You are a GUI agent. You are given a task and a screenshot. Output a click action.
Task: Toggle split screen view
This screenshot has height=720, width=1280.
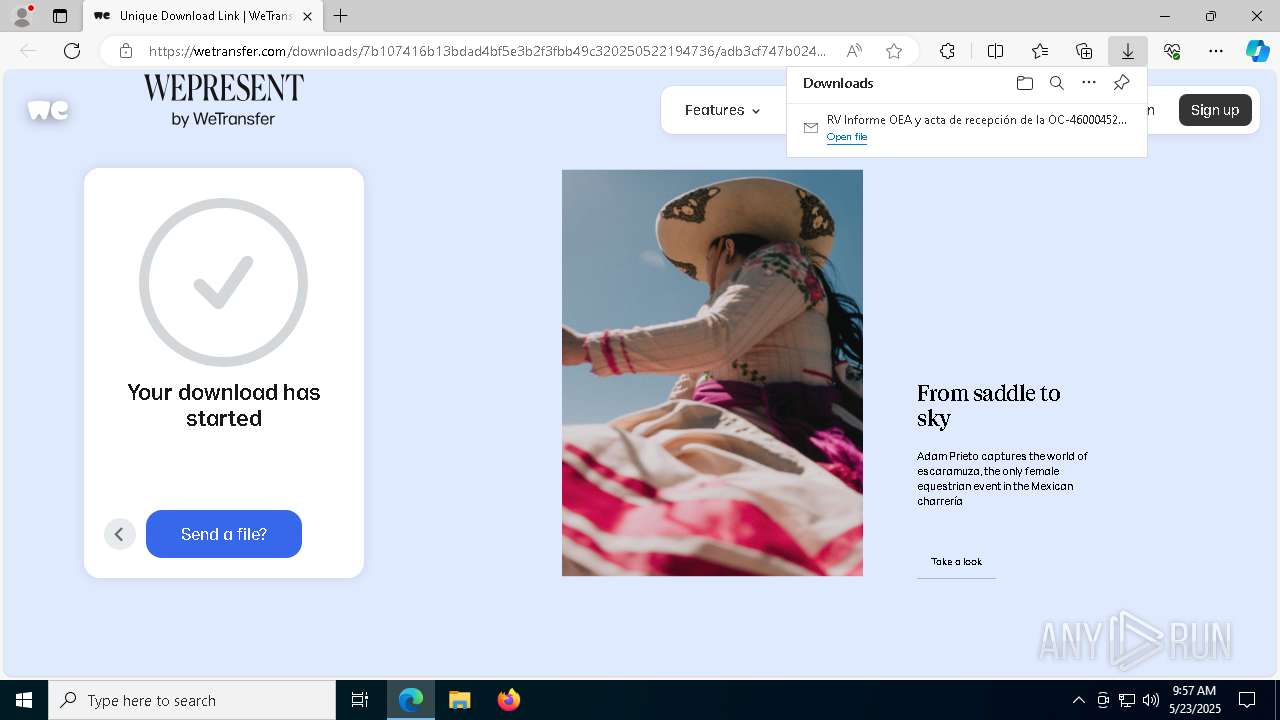point(995,51)
